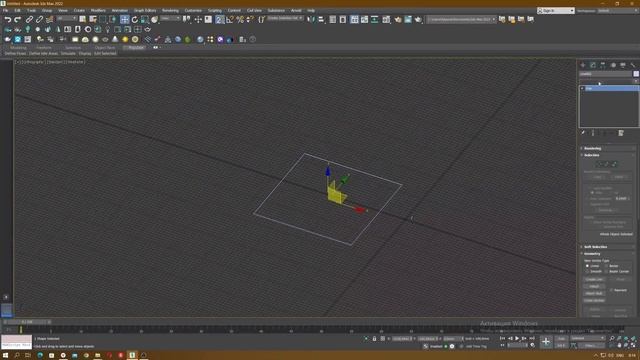This screenshot has height=360, width=640.
Task: Click the Mirror tool icon
Action: [311, 19]
